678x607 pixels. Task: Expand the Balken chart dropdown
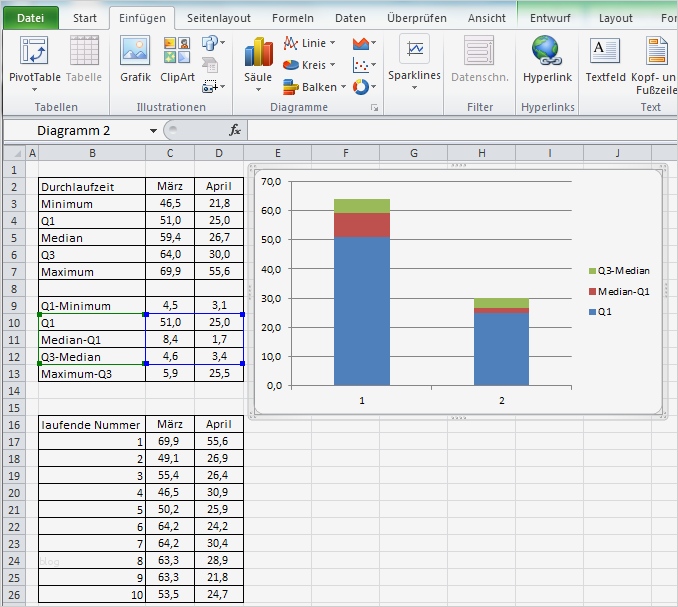pos(343,87)
